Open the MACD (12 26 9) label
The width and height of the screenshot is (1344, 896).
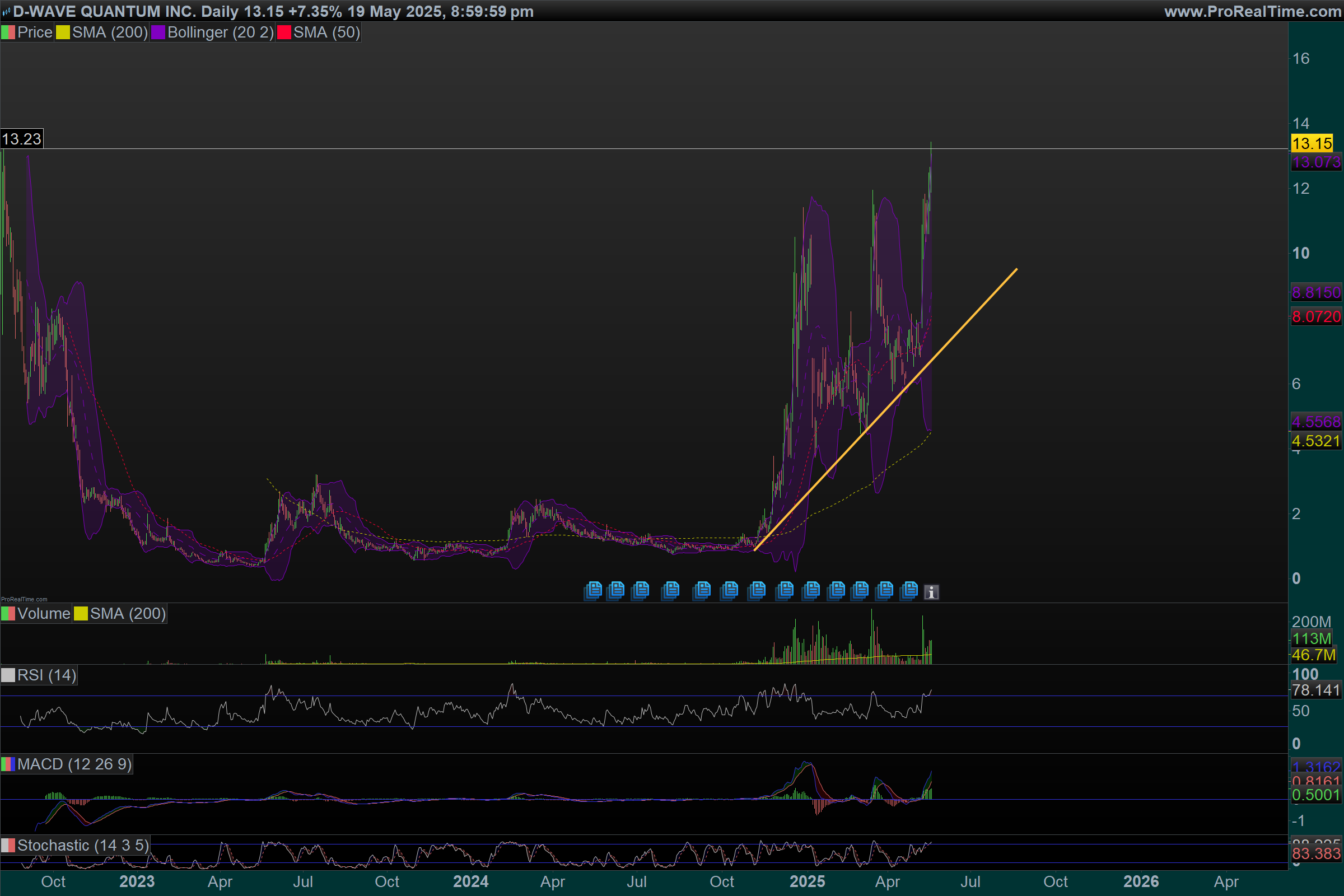74,764
